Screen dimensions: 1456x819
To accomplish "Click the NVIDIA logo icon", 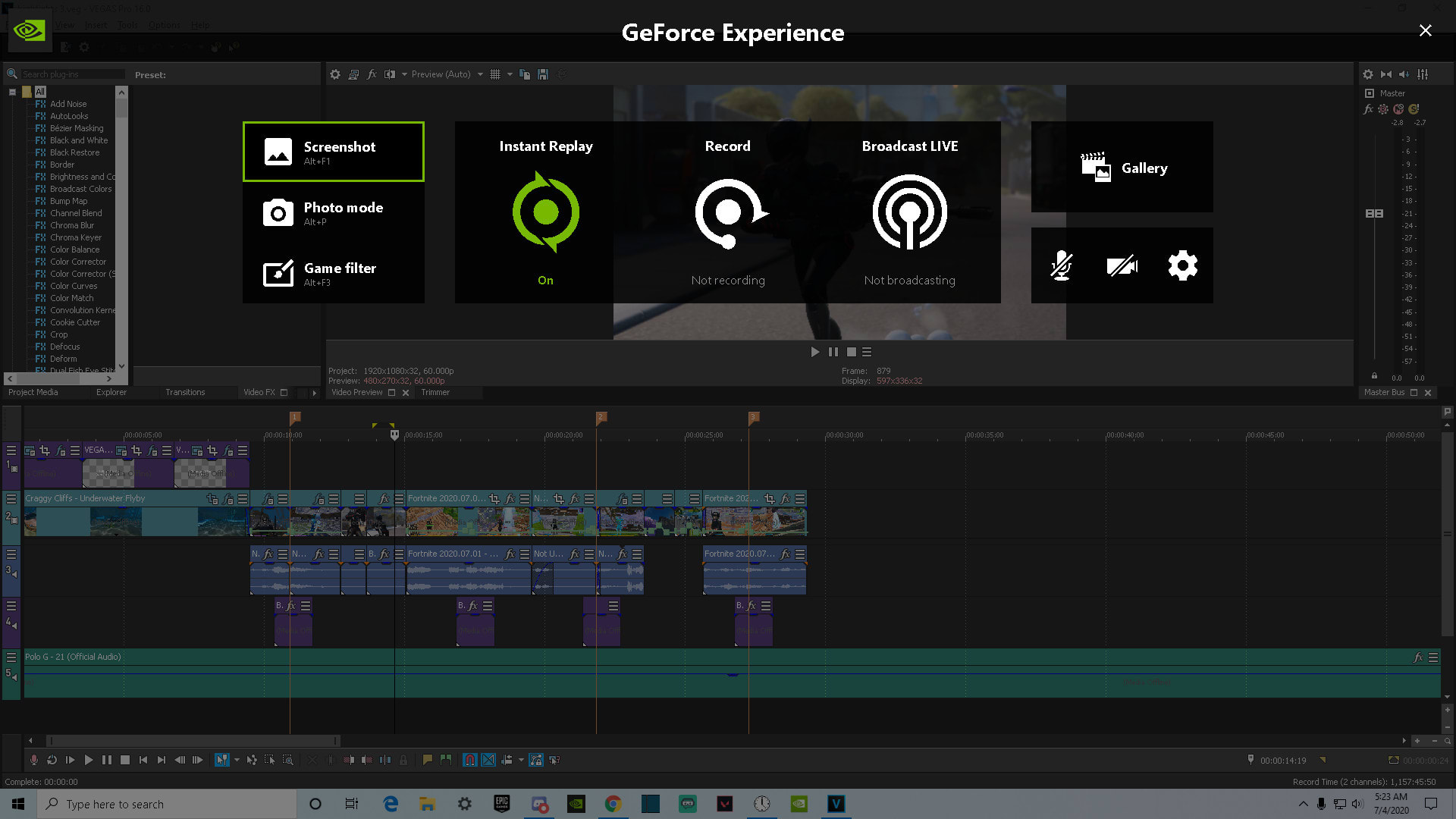I will [30, 30].
